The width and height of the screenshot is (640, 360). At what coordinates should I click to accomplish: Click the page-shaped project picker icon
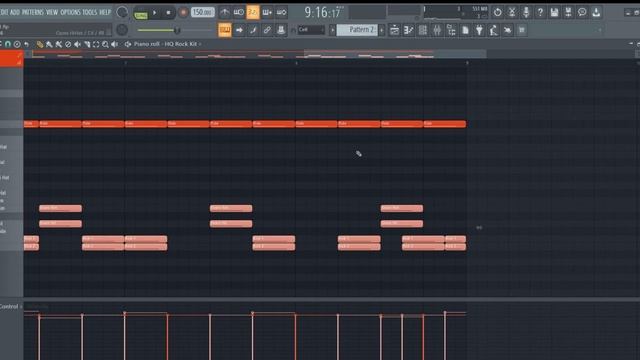465,30
